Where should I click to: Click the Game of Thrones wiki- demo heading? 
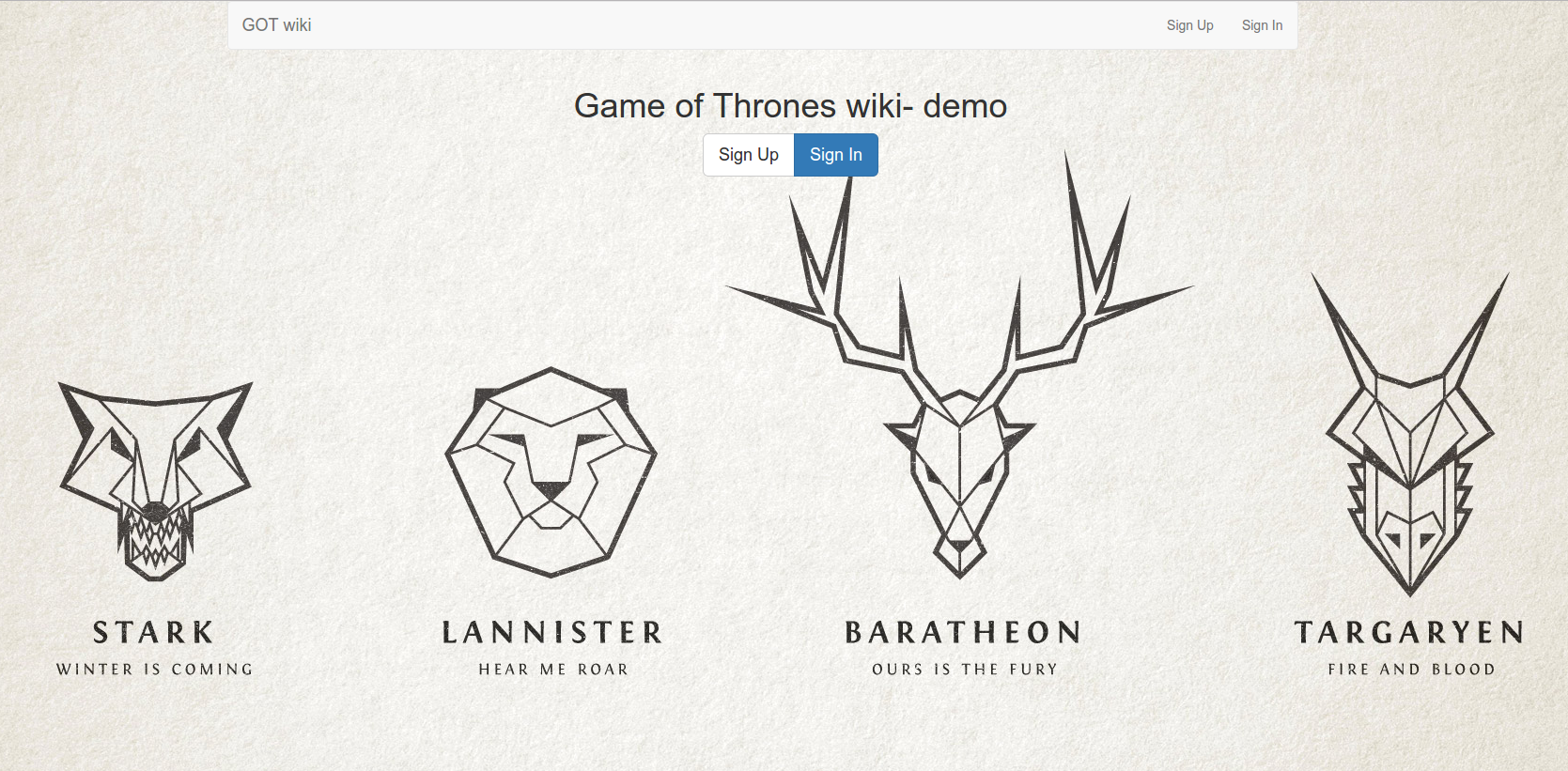click(790, 106)
